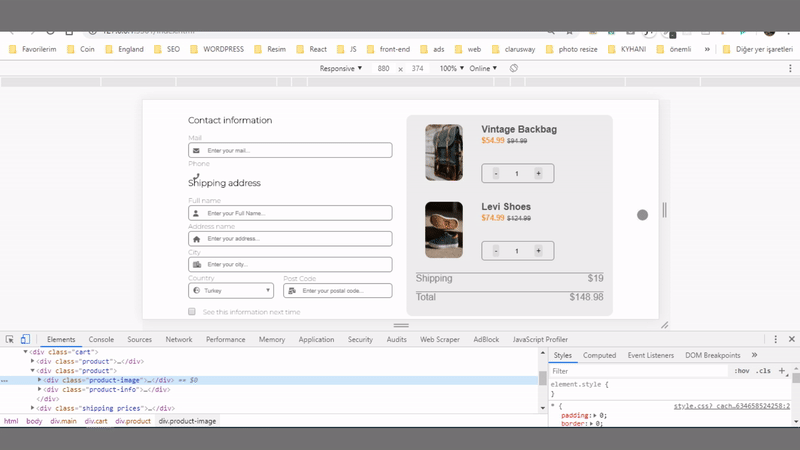Open the photo resize bookmark folder
800x450 pixels.
pos(571,49)
